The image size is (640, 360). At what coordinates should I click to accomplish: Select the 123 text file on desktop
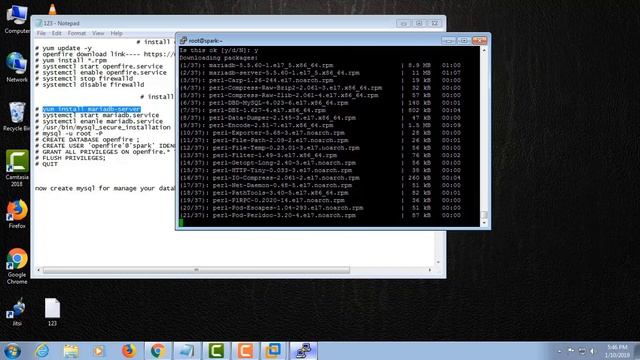[52, 312]
